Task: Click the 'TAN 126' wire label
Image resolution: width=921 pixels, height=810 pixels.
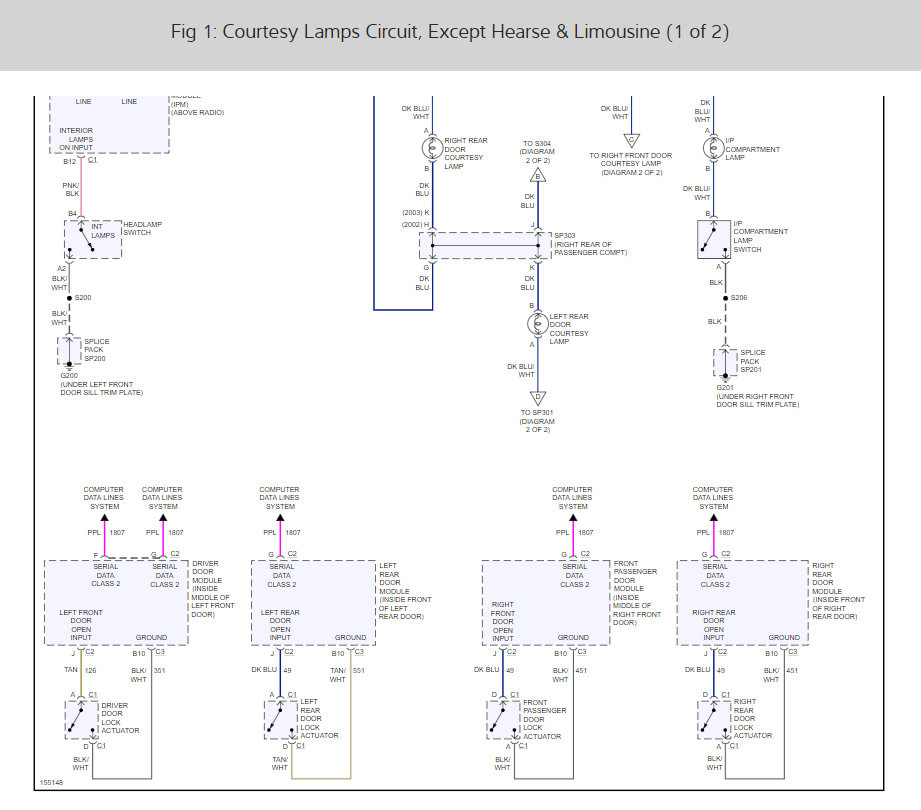Action: tap(80, 670)
